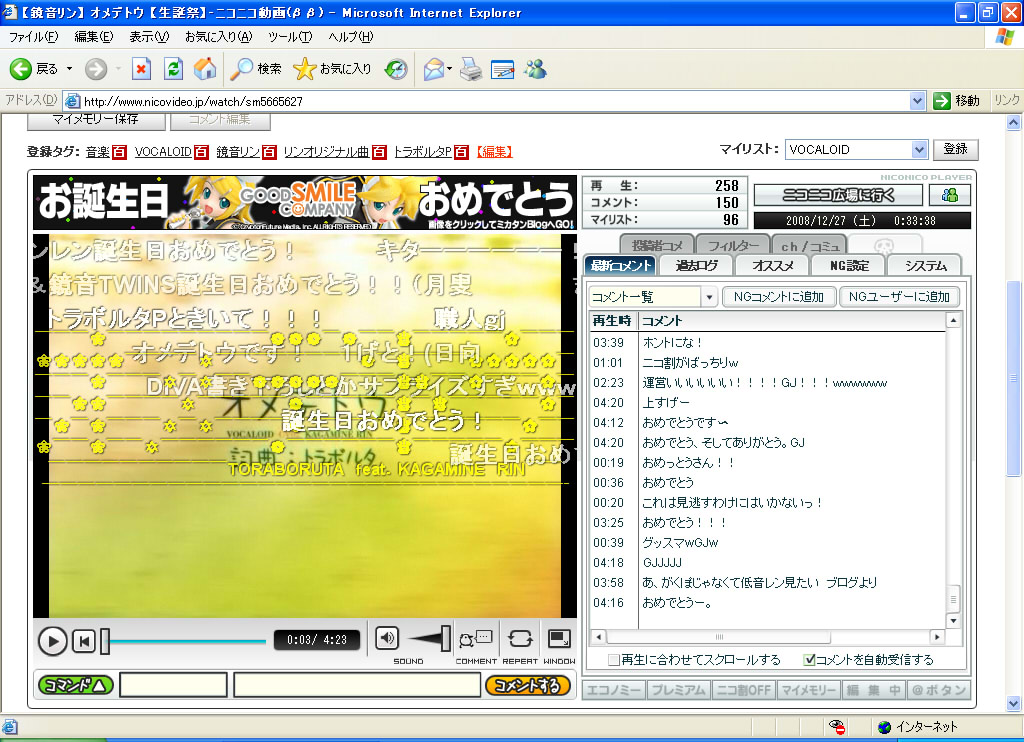Viewport: 1024px width, 742px height.
Task: Click the Edit page toolbar icon
Action: point(502,69)
